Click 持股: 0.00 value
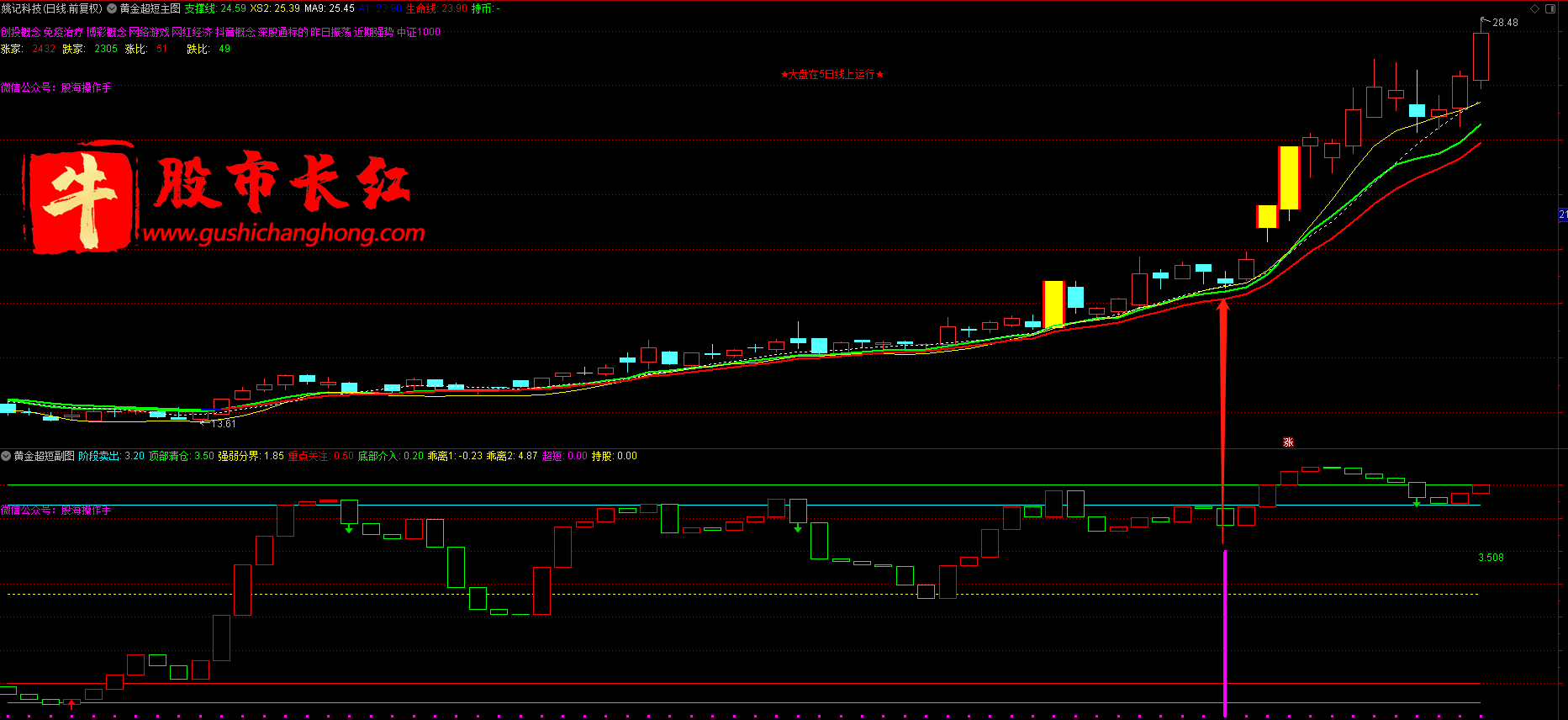Image resolution: width=1568 pixels, height=720 pixels. (x=614, y=456)
